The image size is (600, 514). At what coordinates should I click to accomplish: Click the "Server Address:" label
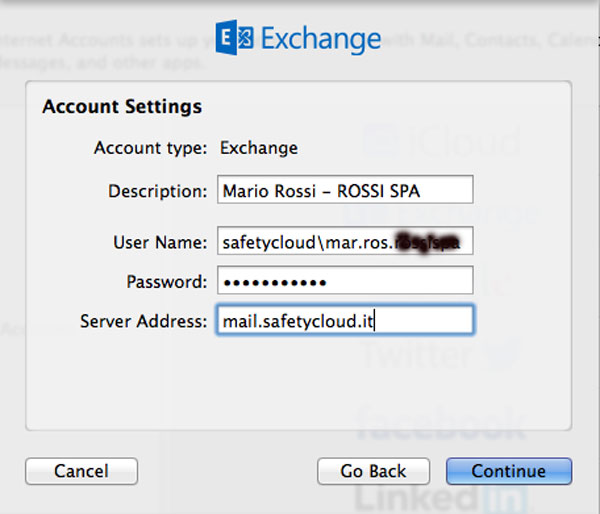(143, 321)
